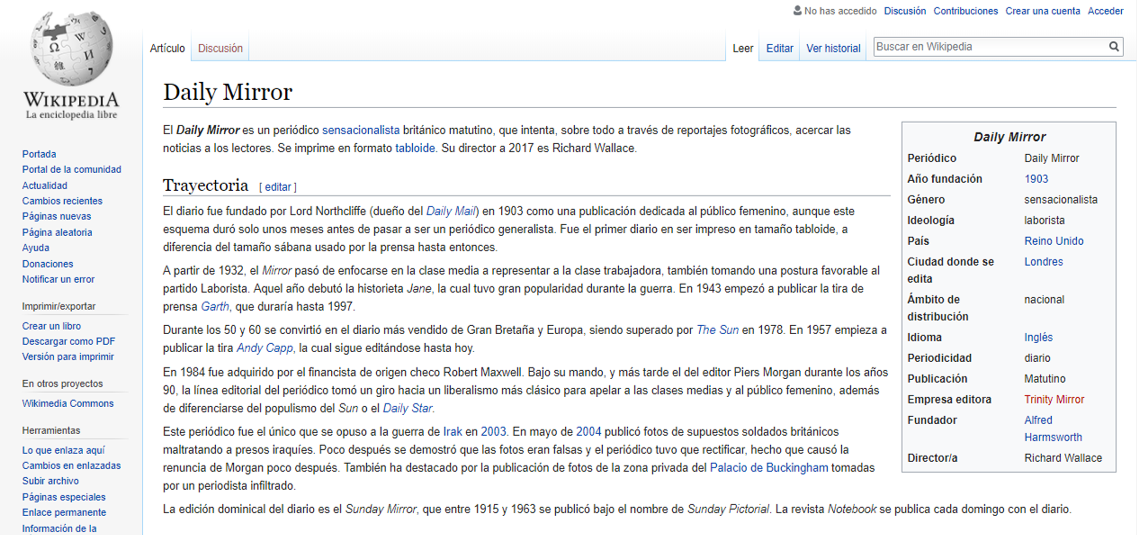
Task: Switch to the Artículo tab
Action: pos(168,49)
